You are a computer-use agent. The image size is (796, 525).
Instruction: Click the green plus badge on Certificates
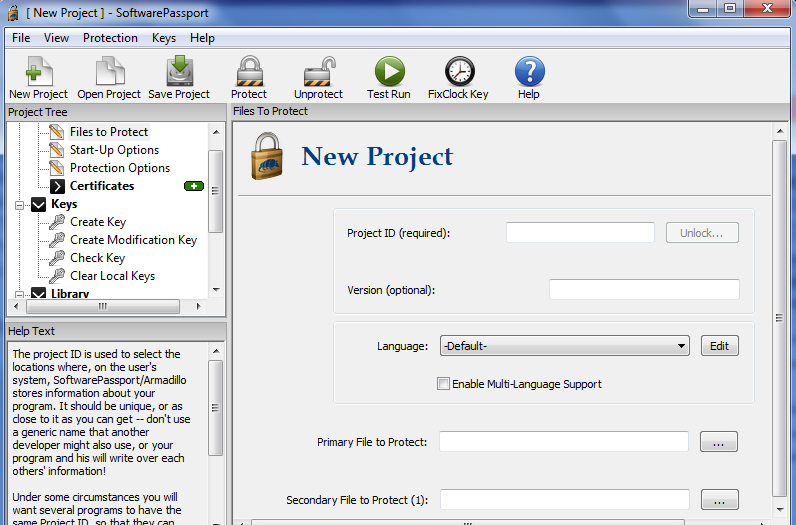194,186
